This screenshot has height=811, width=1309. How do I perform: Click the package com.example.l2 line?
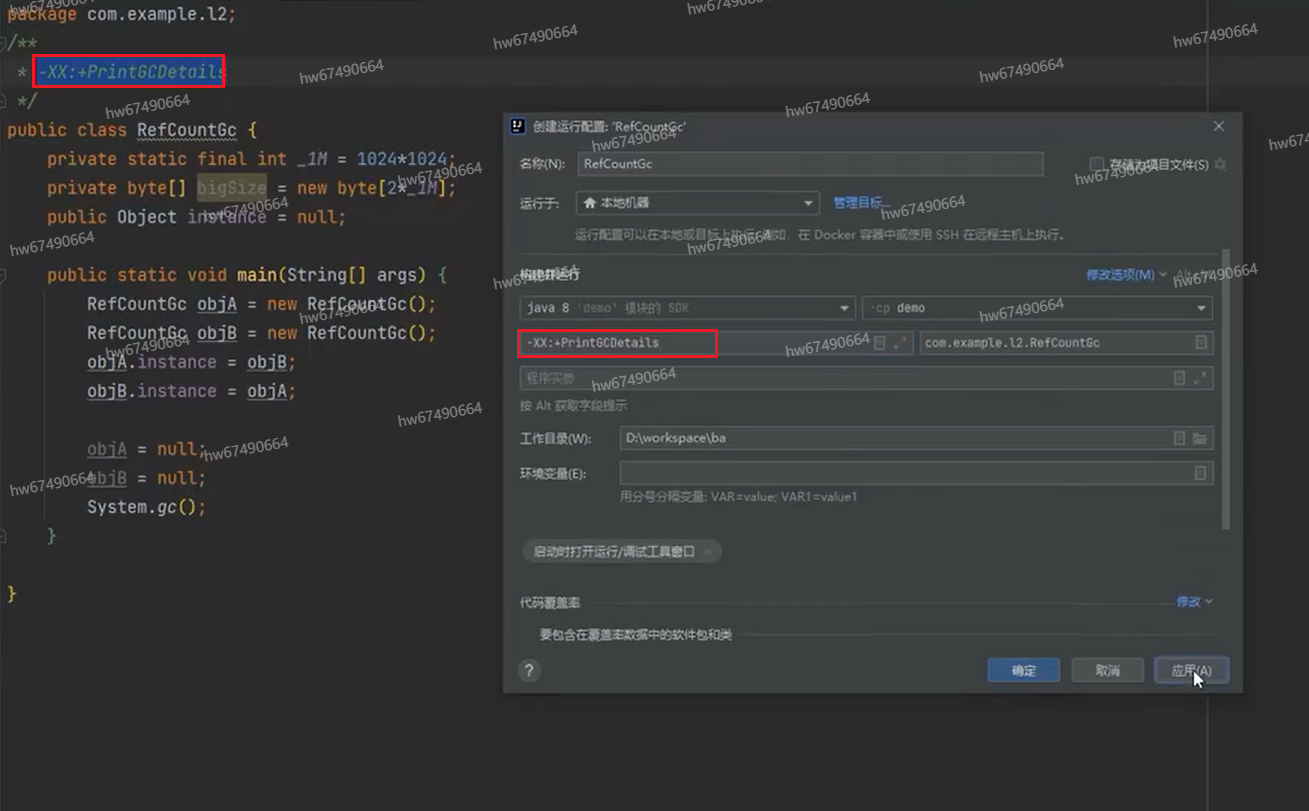click(x=122, y=15)
